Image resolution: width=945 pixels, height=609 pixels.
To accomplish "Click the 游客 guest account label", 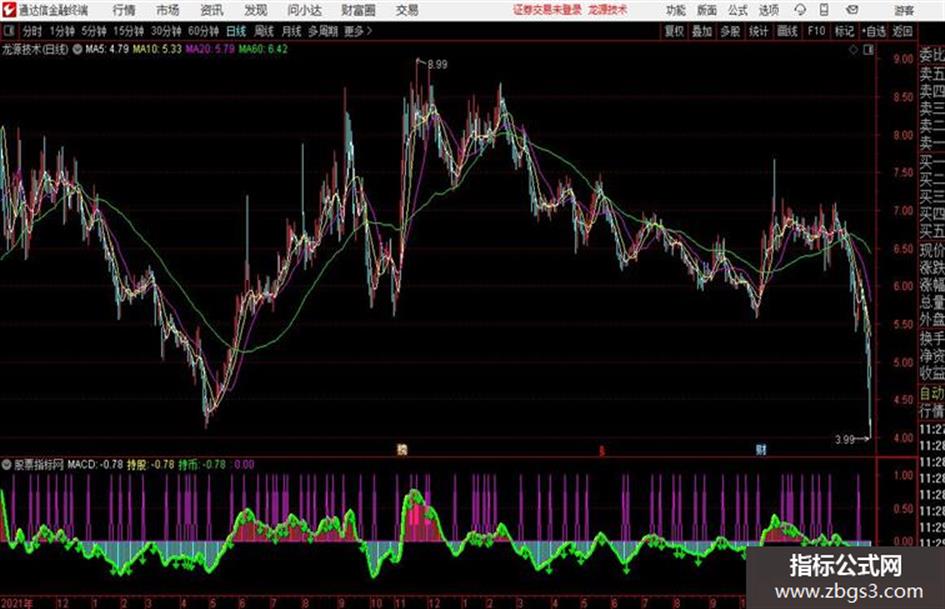I will click(x=904, y=10).
